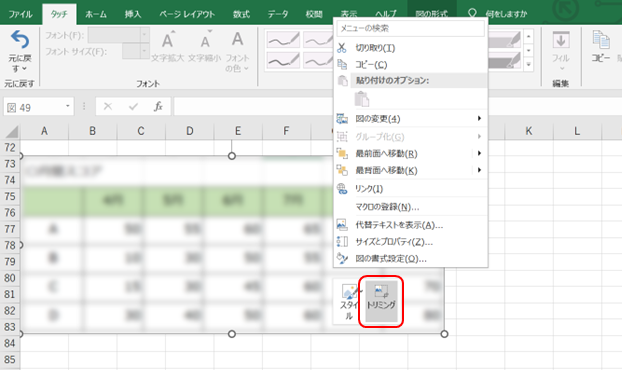Screen dimensions: 622x370
Task: Choose Format Picture (図の書式設定)
Action: (x=411, y=259)
